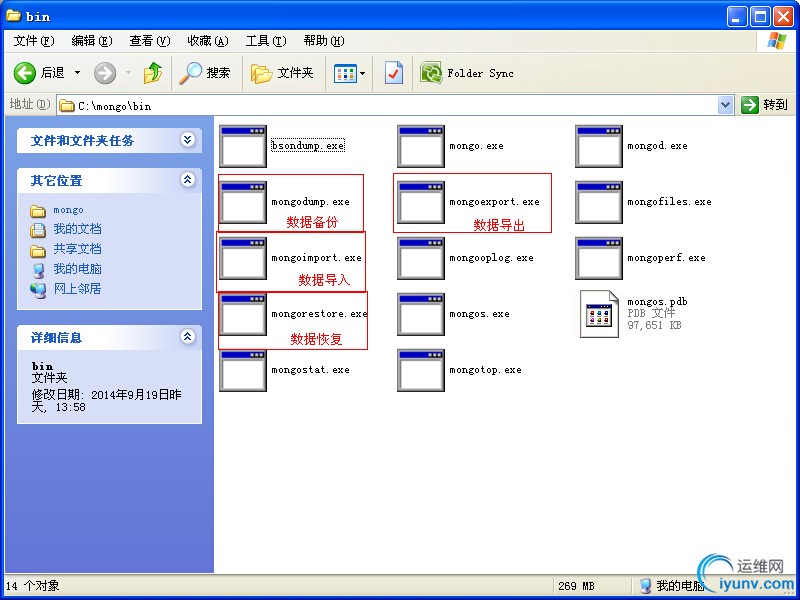Viewport: 800px width, 600px height.
Task: Open the views dropdown arrow
Action: (x=363, y=73)
